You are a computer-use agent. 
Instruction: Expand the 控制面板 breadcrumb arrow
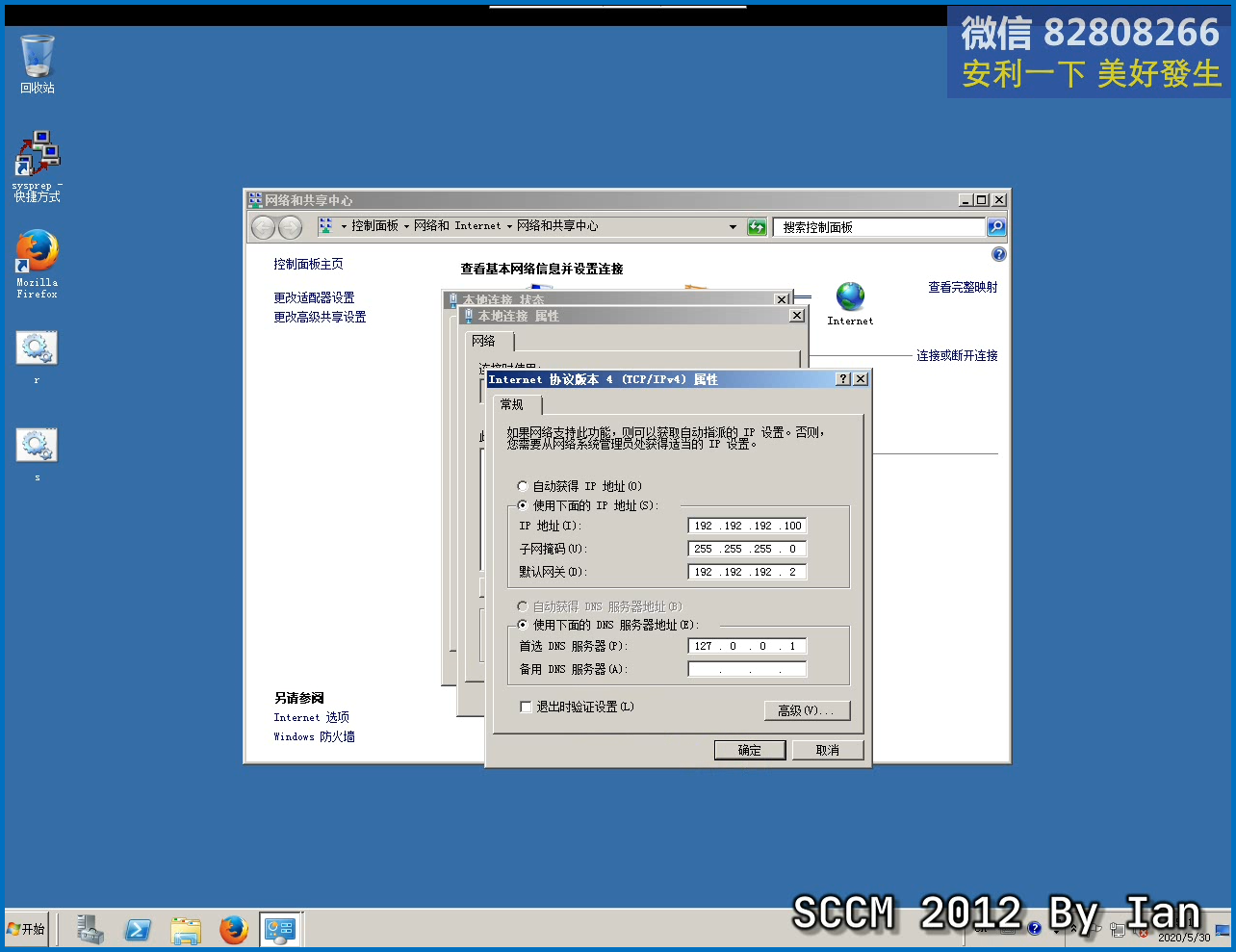(x=406, y=226)
